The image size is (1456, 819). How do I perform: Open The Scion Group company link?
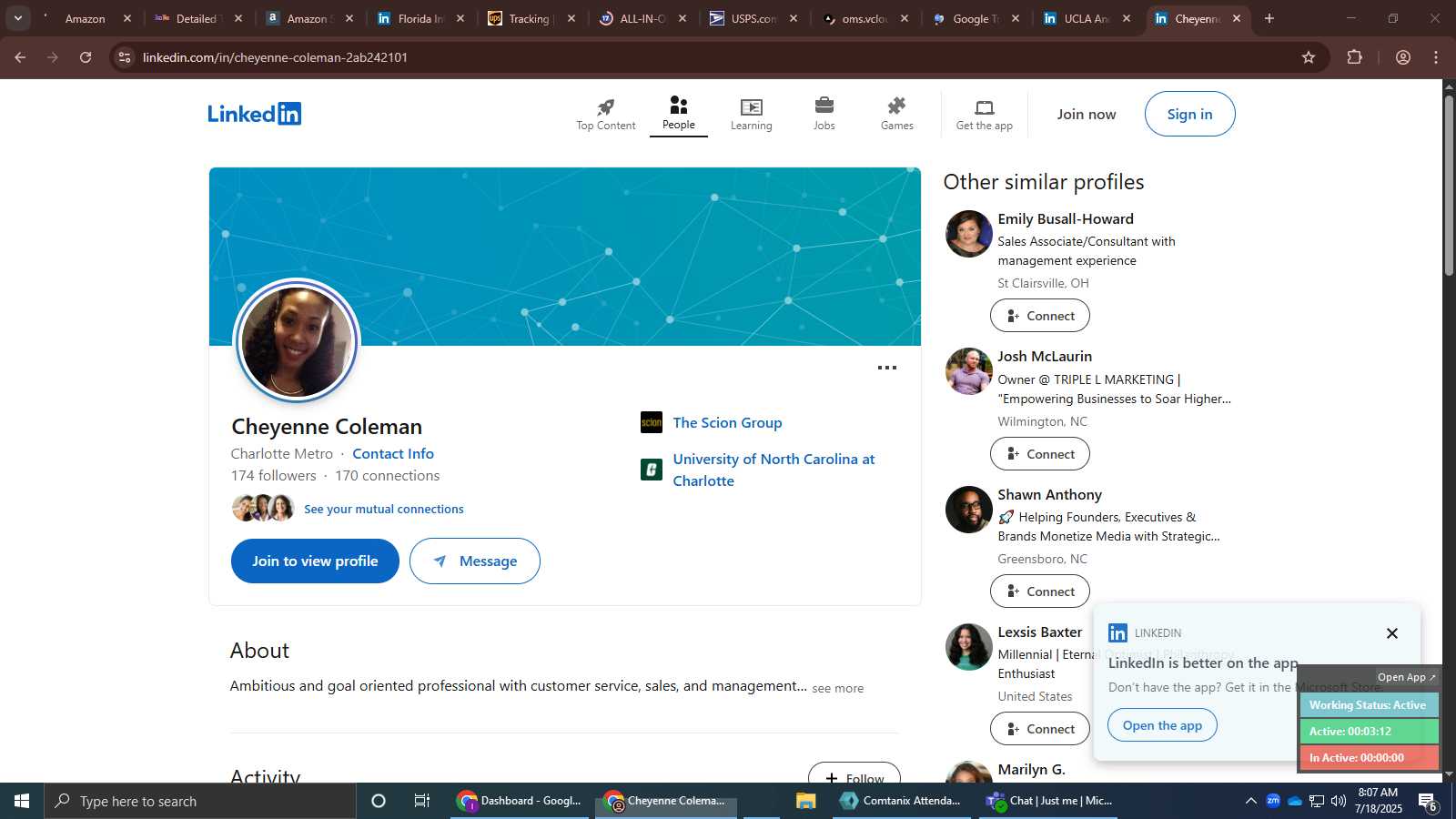tap(727, 422)
